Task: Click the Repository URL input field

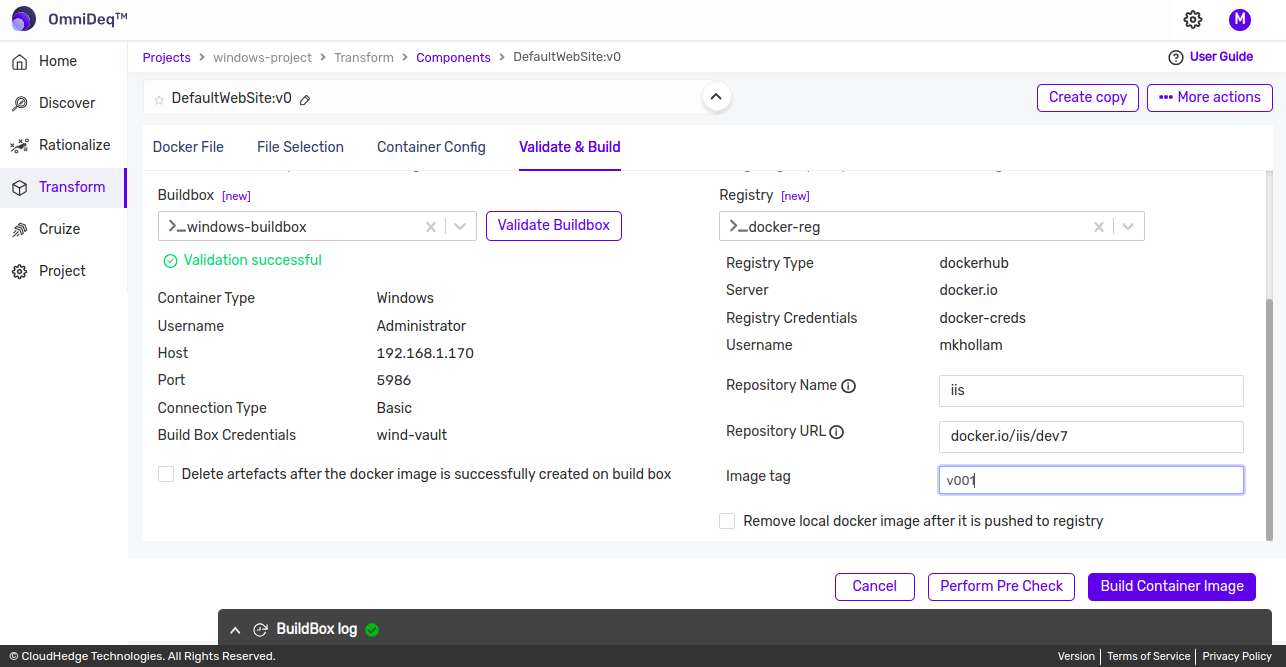Action: pyautogui.click(x=1091, y=437)
